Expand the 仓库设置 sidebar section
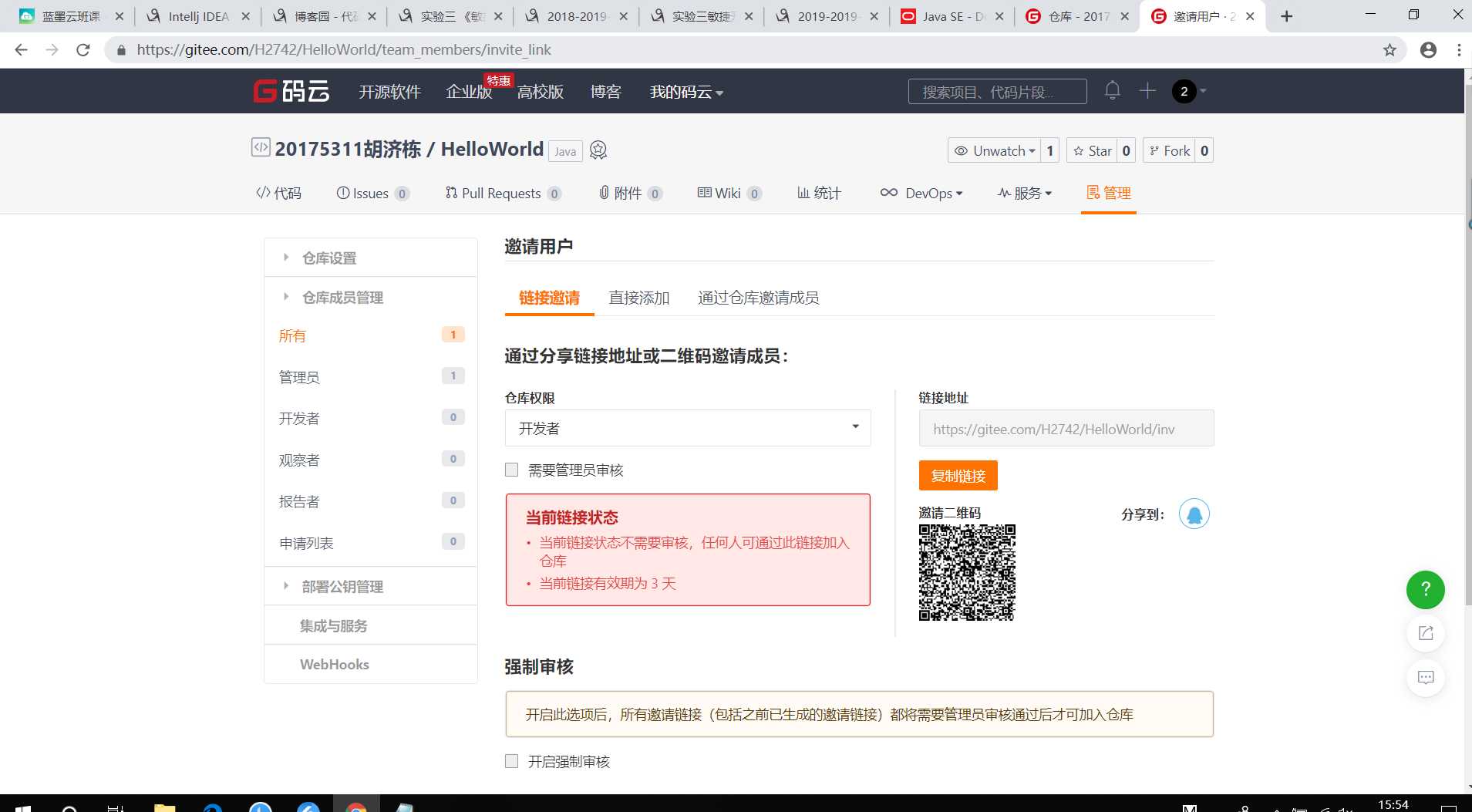 329,258
